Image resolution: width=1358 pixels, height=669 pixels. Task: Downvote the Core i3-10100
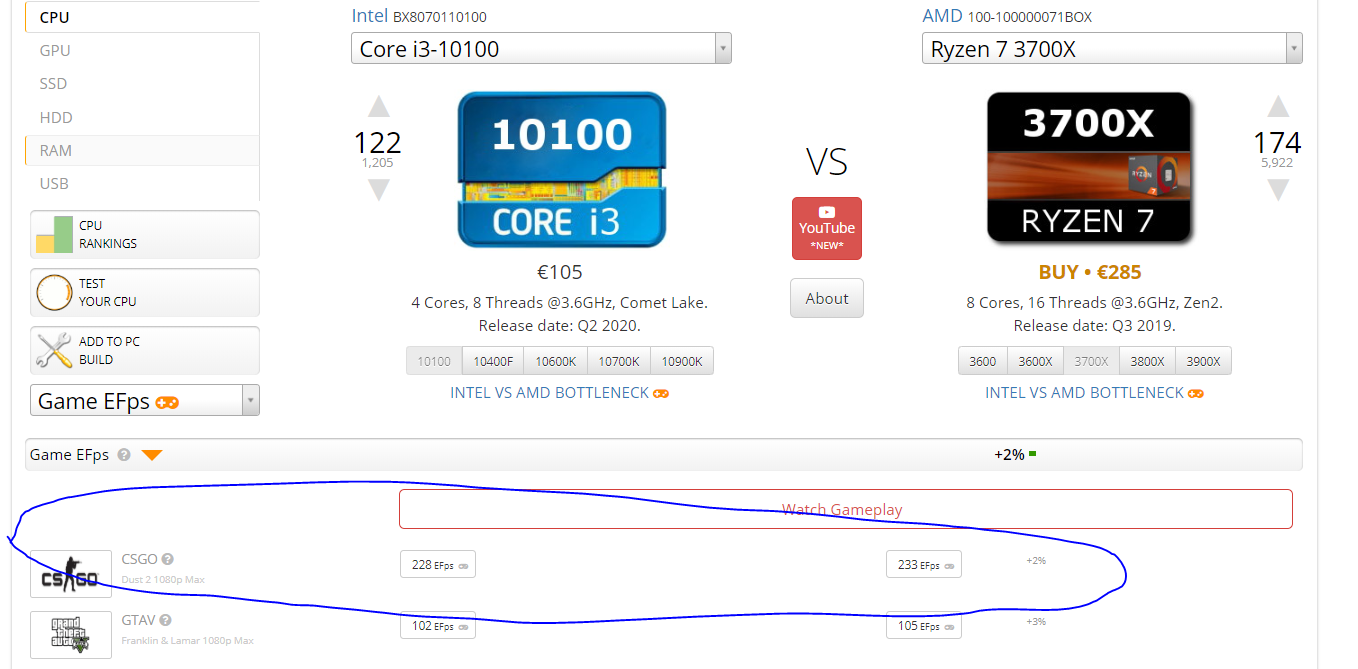click(x=378, y=189)
